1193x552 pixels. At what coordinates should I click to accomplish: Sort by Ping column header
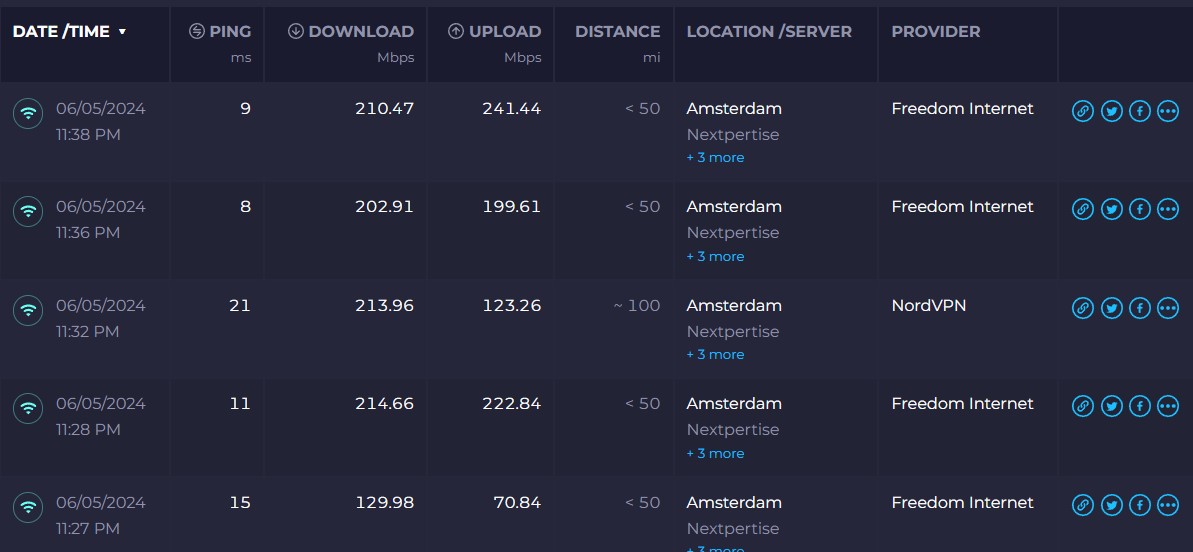(220, 32)
